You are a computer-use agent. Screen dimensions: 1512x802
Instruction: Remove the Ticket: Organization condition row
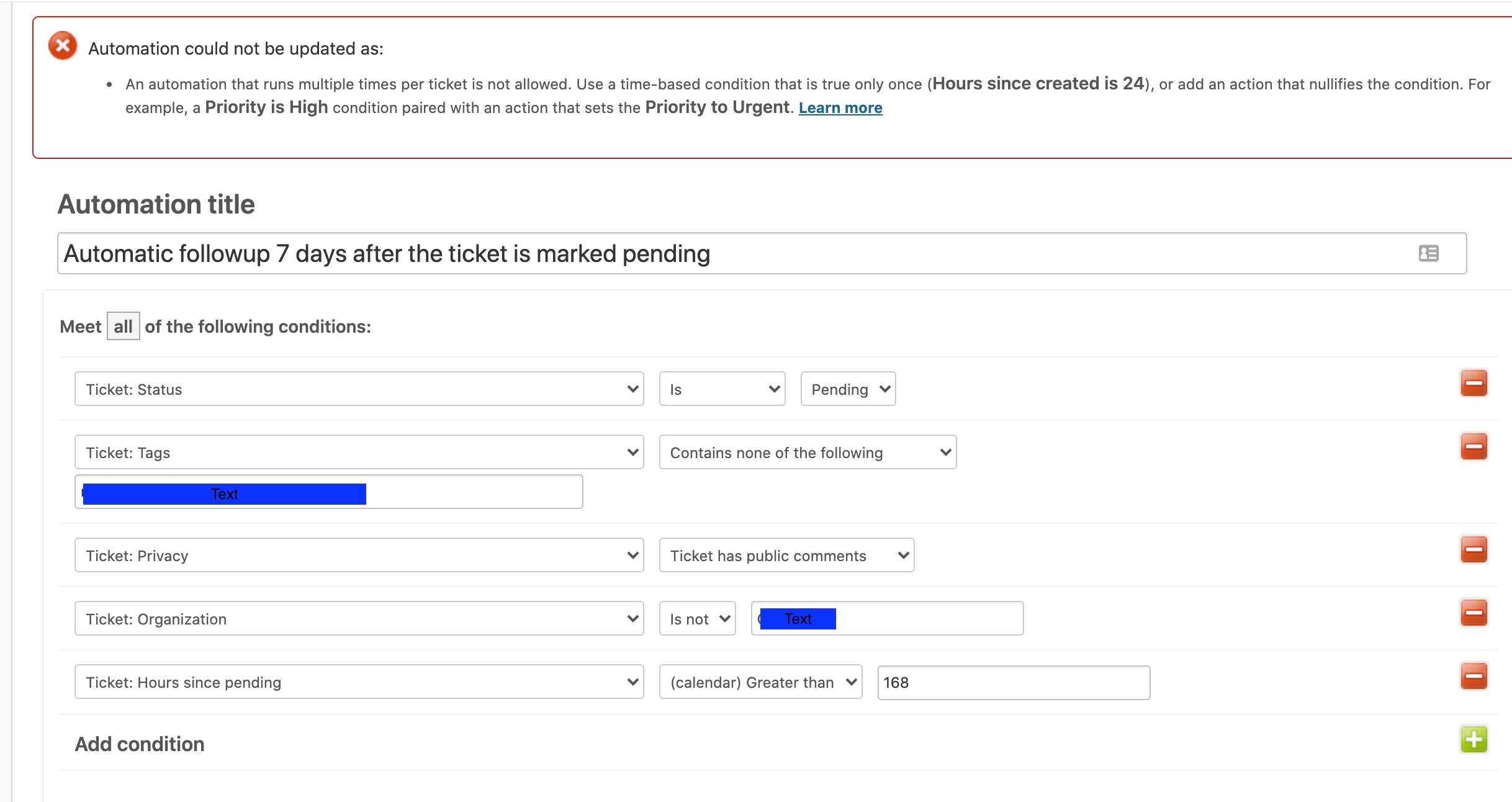pyautogui.click(x=1474, y=613)
